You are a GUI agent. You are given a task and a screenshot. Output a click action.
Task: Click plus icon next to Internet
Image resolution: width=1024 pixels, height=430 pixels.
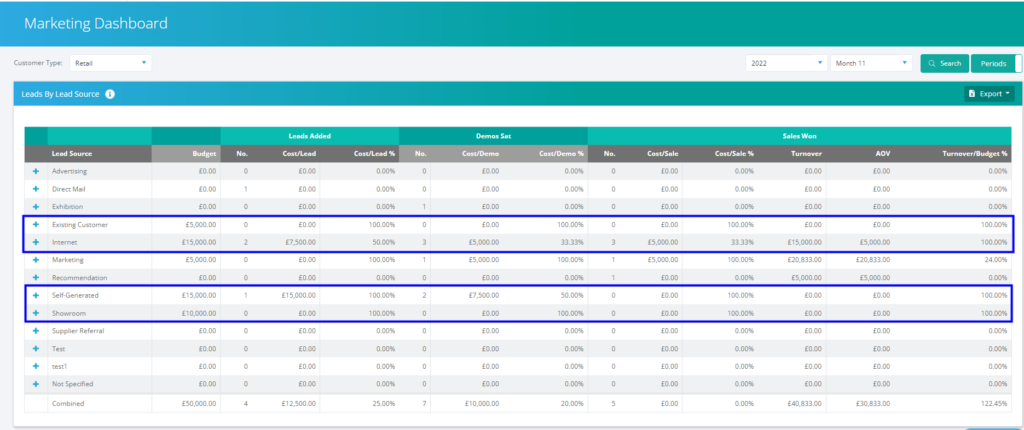pos(35,242)
